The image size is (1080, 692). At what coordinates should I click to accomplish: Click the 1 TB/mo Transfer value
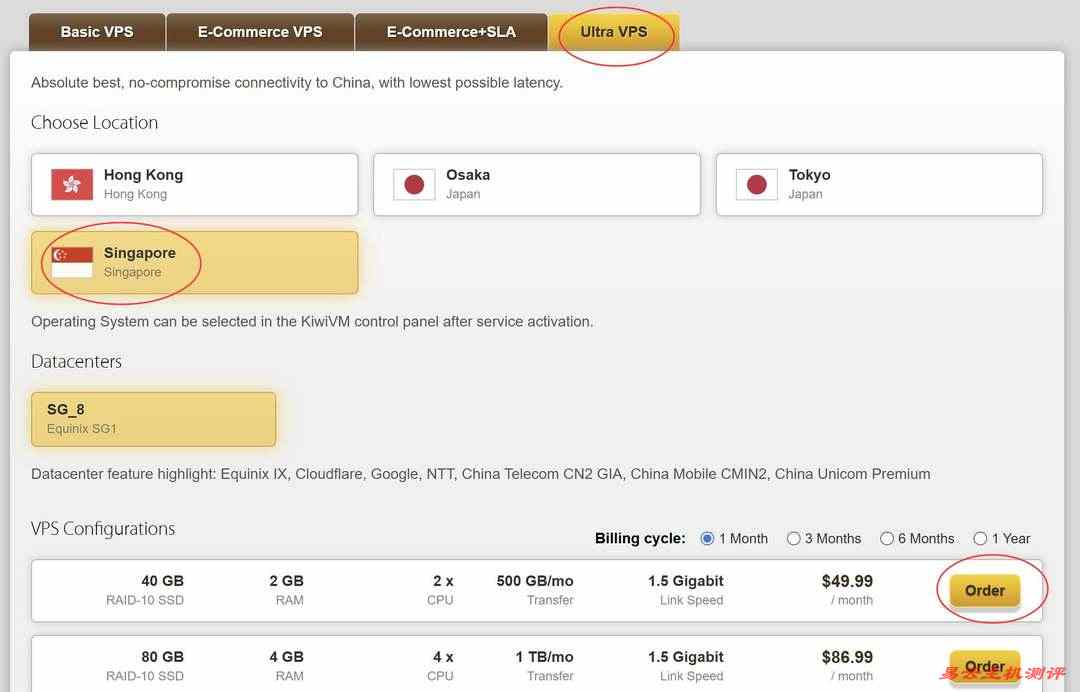click(544, 657)
